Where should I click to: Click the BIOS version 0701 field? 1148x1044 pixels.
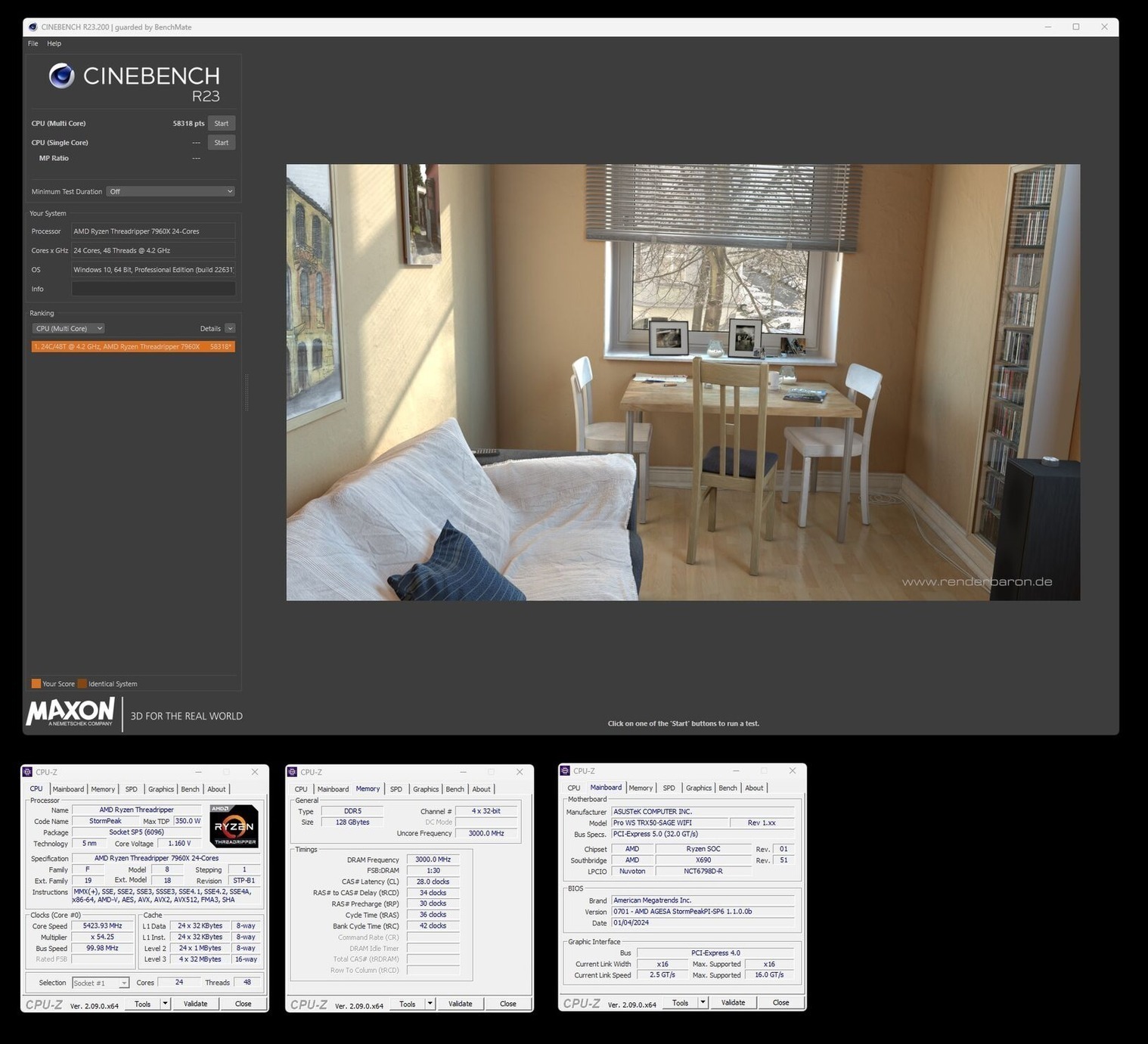(x=703, y=912)
